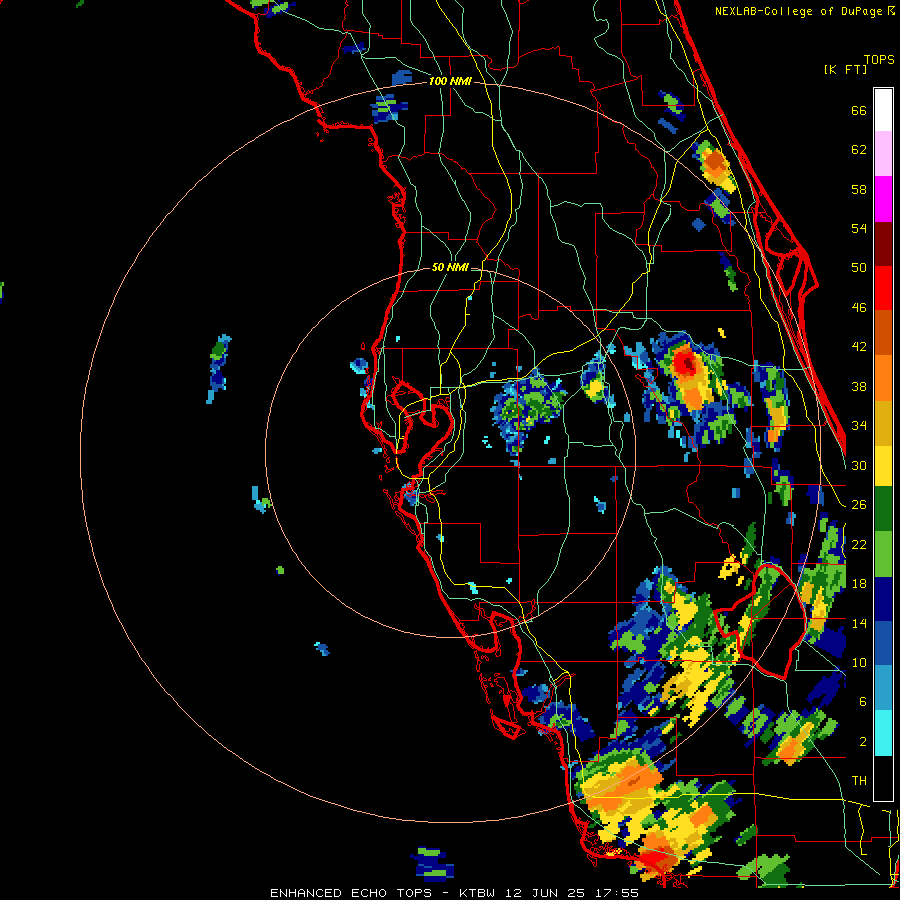Pick the cyan legend swatch above TH
900x900 pixels.
pos(883,733)
